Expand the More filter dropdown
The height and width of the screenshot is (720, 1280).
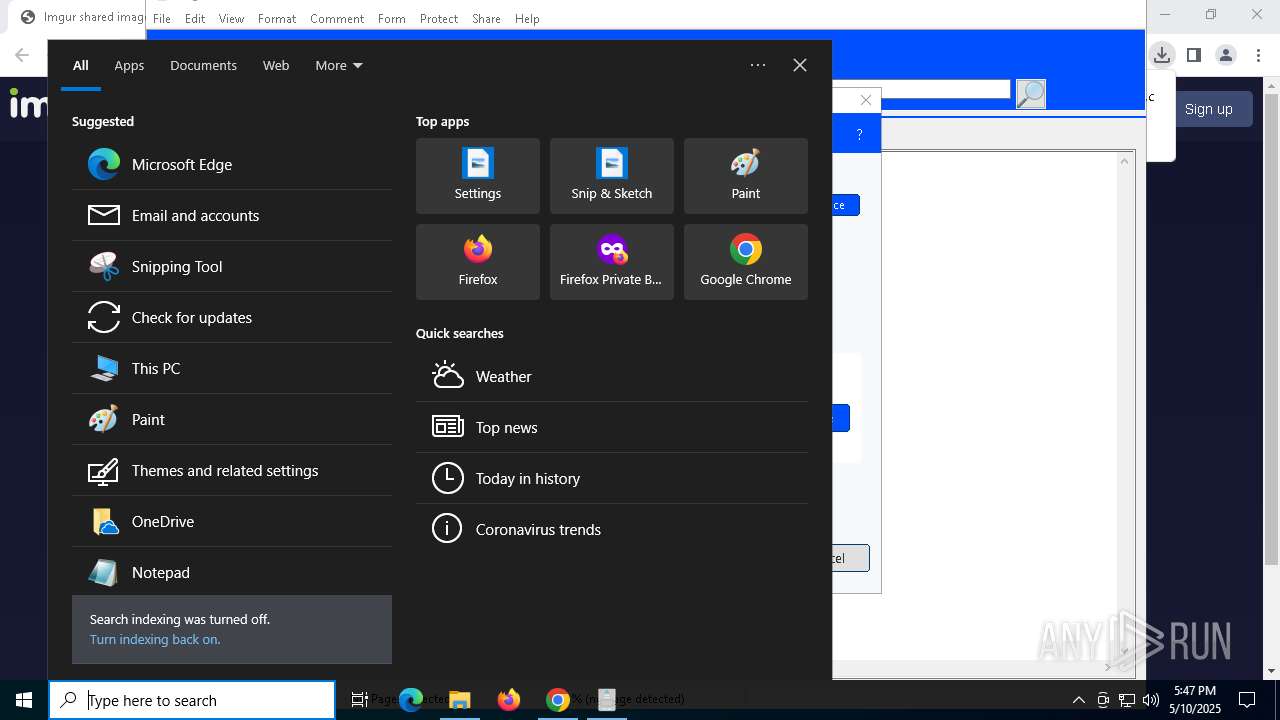(x=339, y=65)
